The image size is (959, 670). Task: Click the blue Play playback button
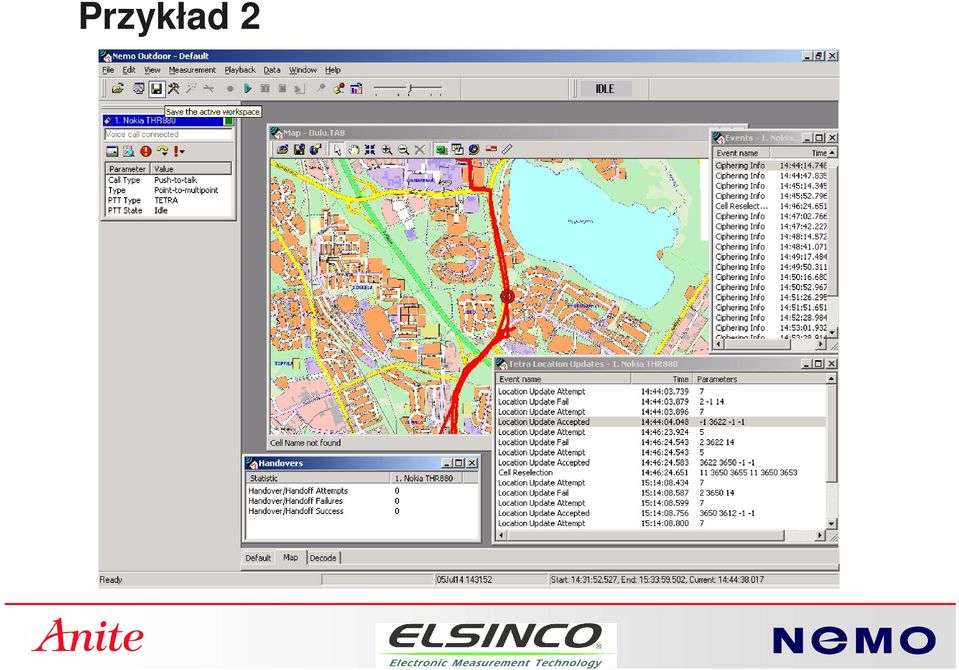pos(247,89)
